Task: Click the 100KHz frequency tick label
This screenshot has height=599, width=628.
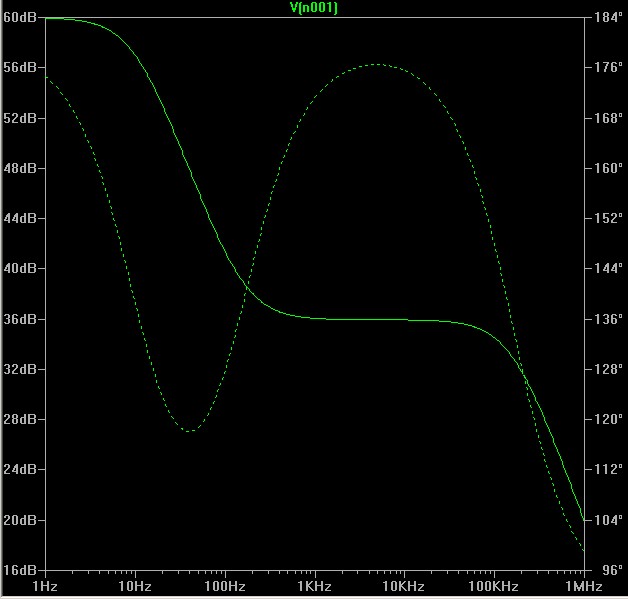Action: pyautogui.click(x=493, y=585)
